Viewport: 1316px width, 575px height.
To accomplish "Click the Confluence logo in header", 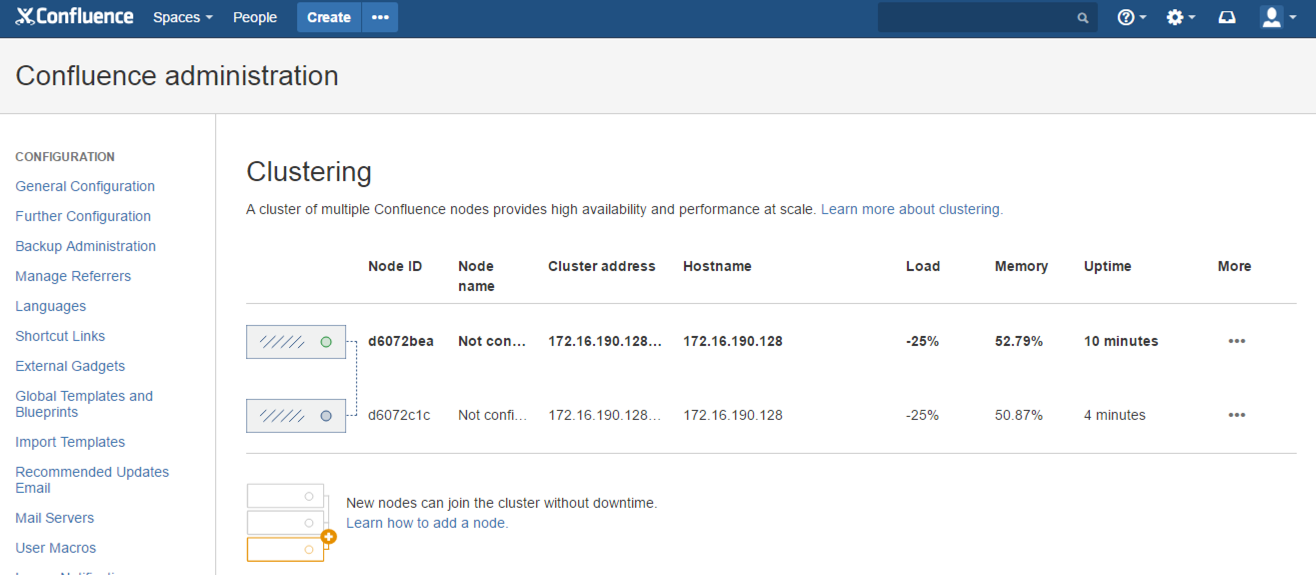I will pos(75,17).
